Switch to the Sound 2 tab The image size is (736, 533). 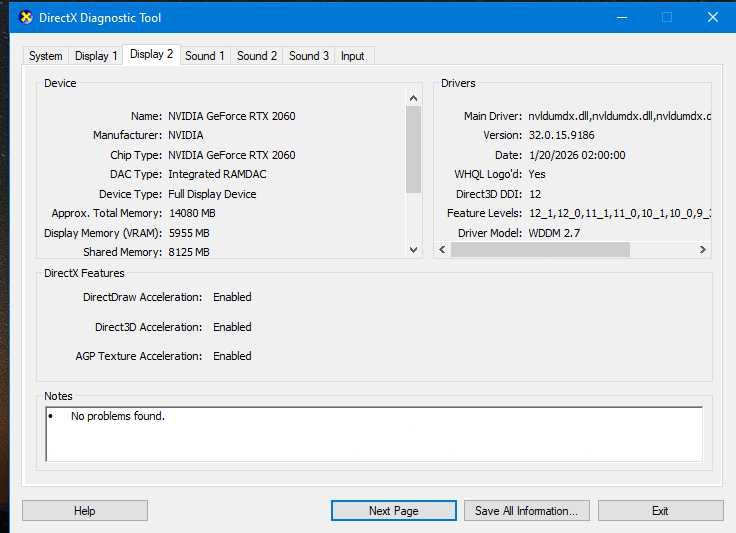click(x=257, y=56)
